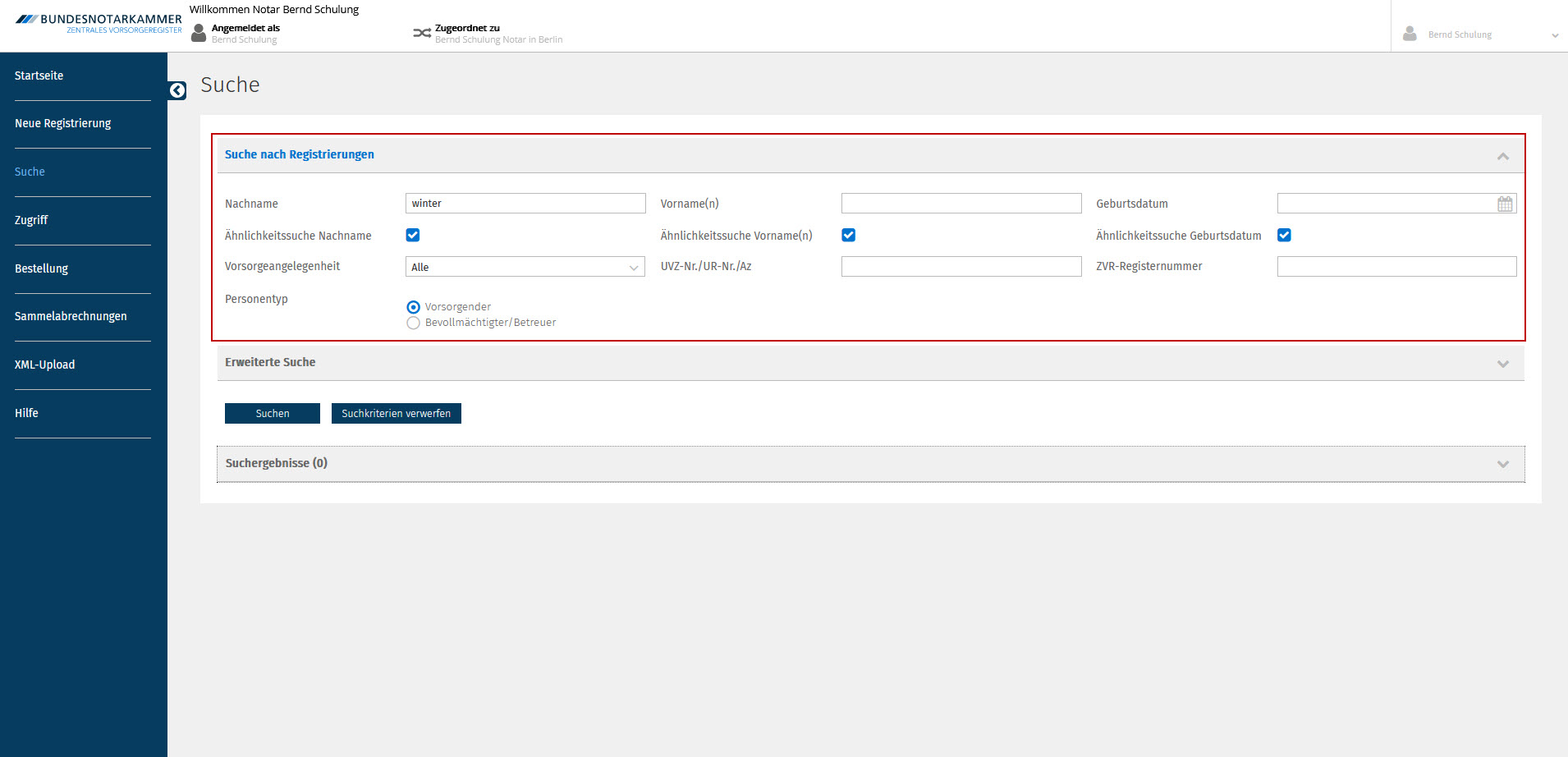
Task: Click the Erweiterte Suche header title
Action: 270,362
